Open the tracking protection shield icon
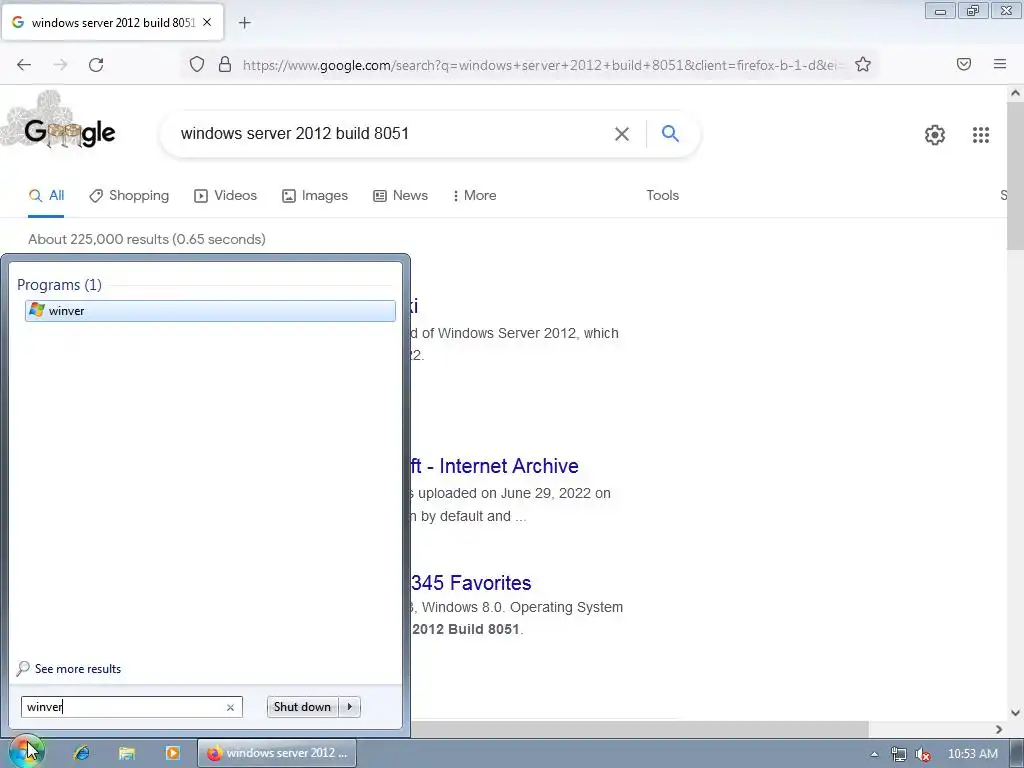 click(x=197, y=65)
